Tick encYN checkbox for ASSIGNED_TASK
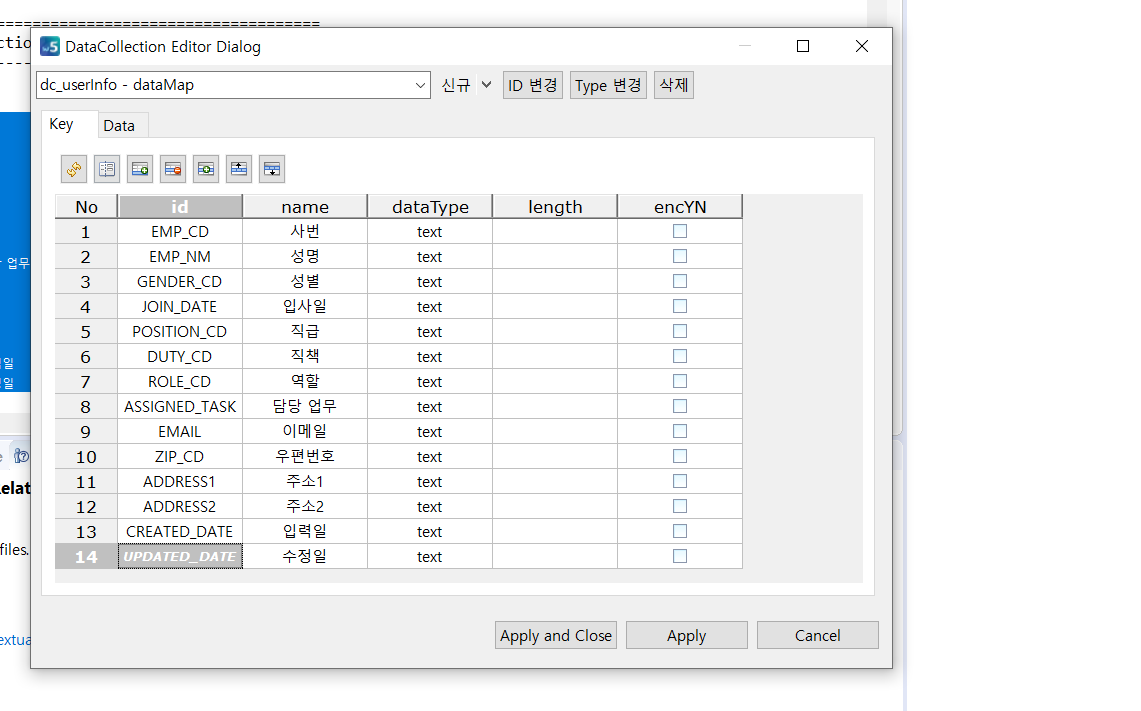The width and height of the screenshot is (1141, 711). point(680,406)
